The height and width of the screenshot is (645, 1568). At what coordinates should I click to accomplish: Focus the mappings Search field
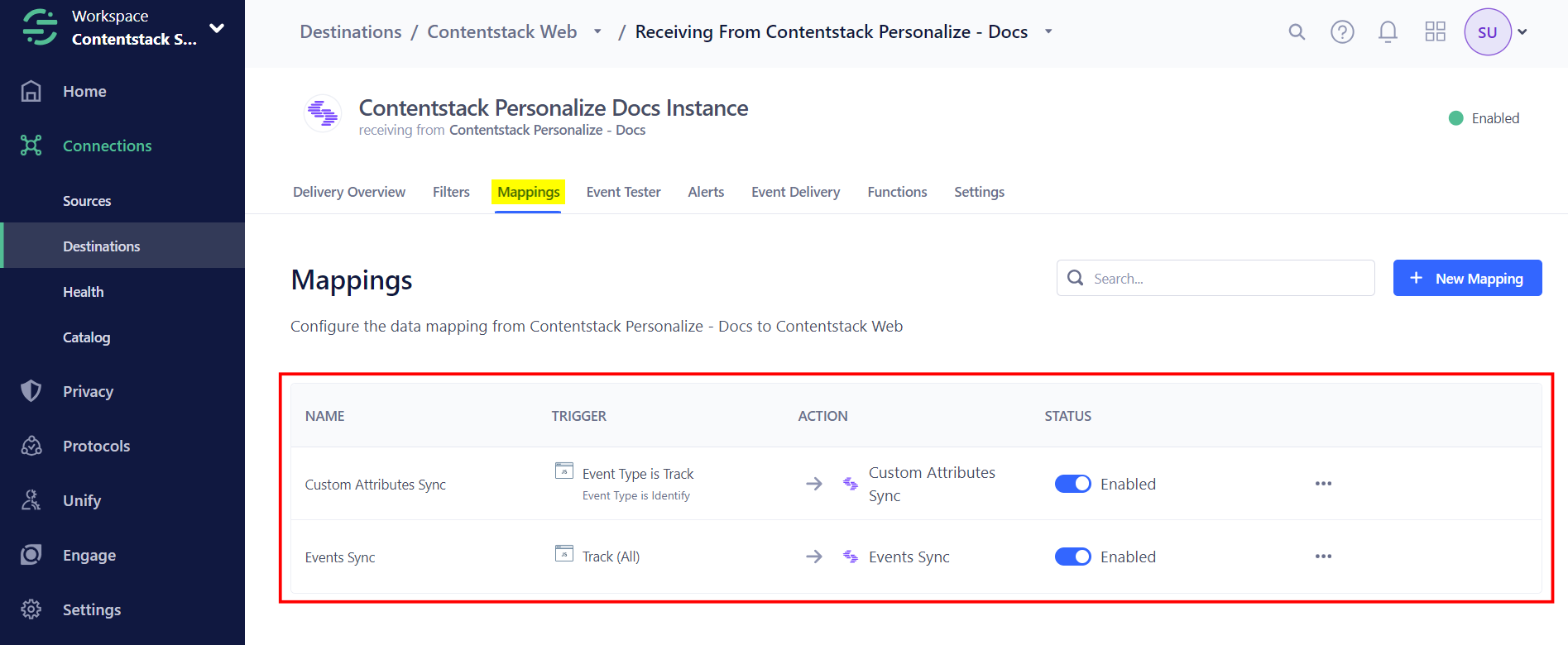pos(1216,278)
